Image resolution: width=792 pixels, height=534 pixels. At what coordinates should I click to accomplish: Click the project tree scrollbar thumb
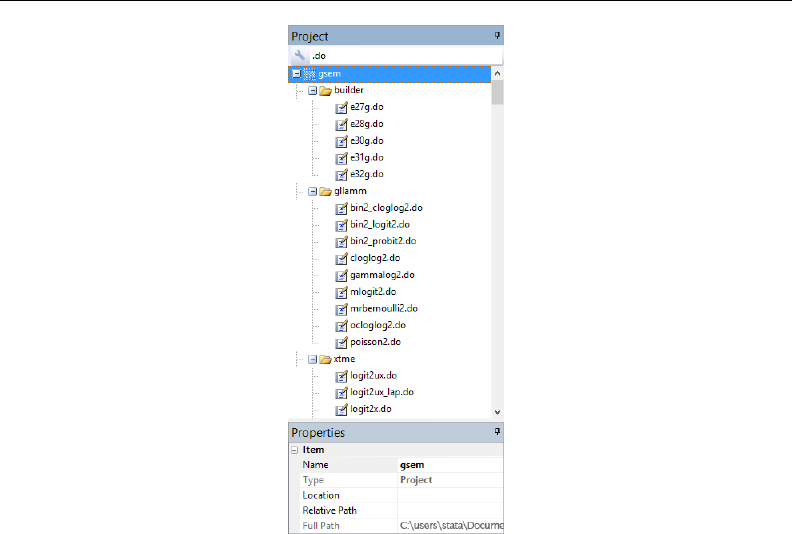(497, 92)
